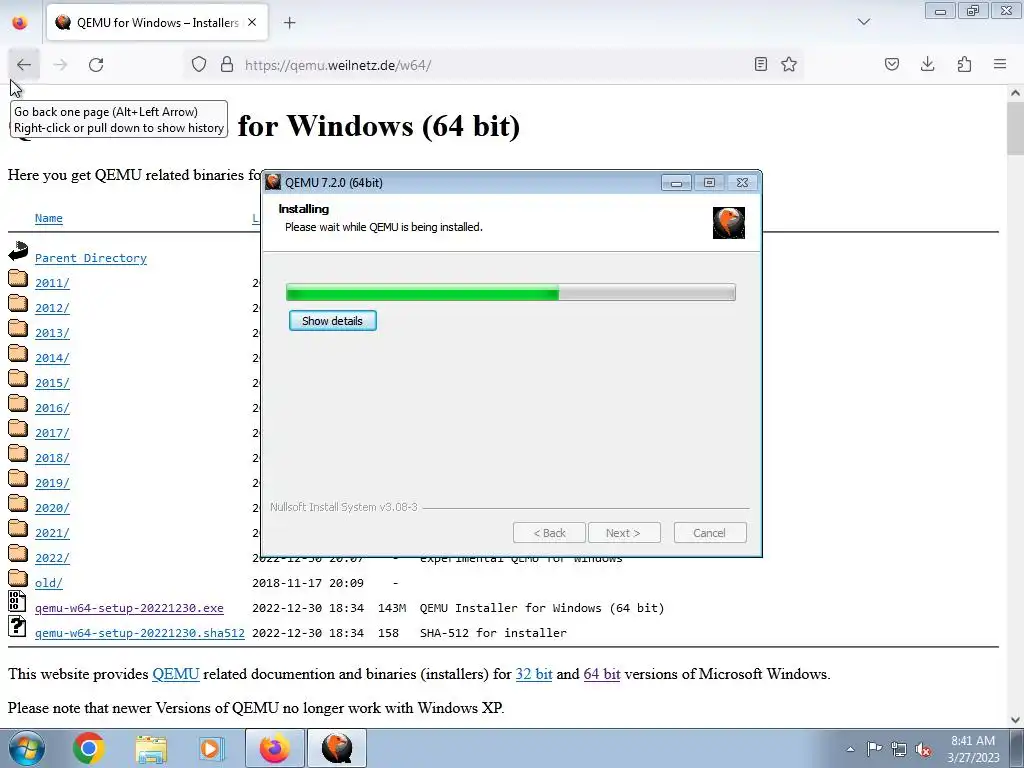Click the QEMU logo in installer header
This screenshot has width=1024, height=768.
tap(729, 223)
